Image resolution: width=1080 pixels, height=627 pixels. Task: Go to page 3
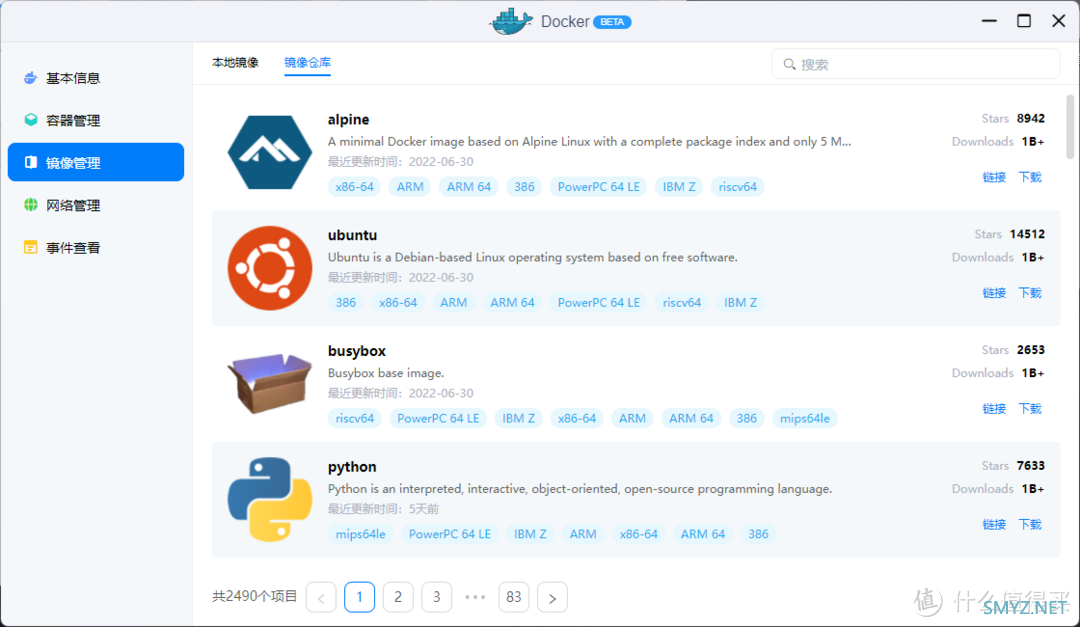(x=437, y=597)
